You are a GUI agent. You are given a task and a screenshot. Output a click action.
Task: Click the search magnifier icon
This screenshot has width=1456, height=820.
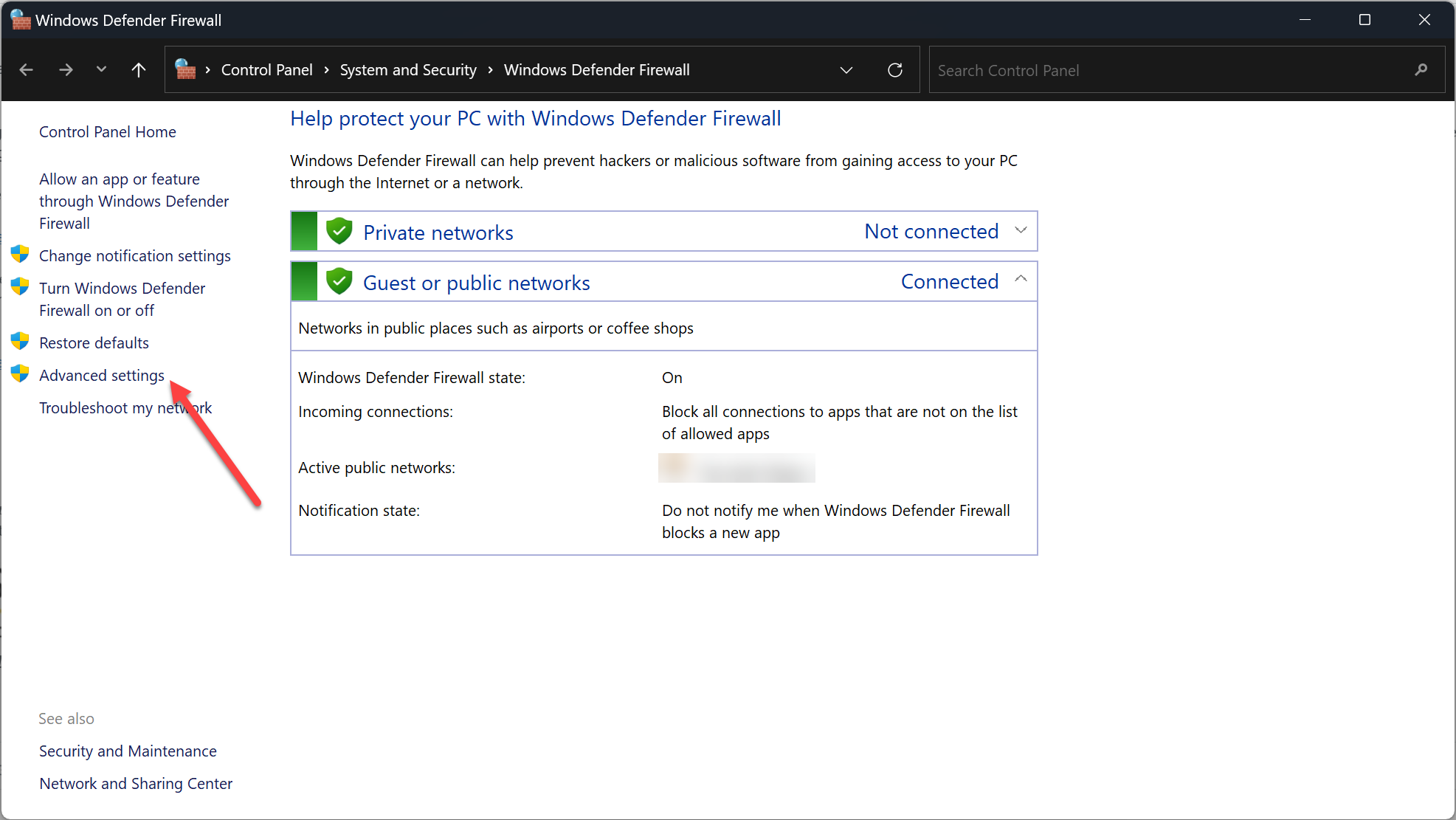tap(1421, 70)
